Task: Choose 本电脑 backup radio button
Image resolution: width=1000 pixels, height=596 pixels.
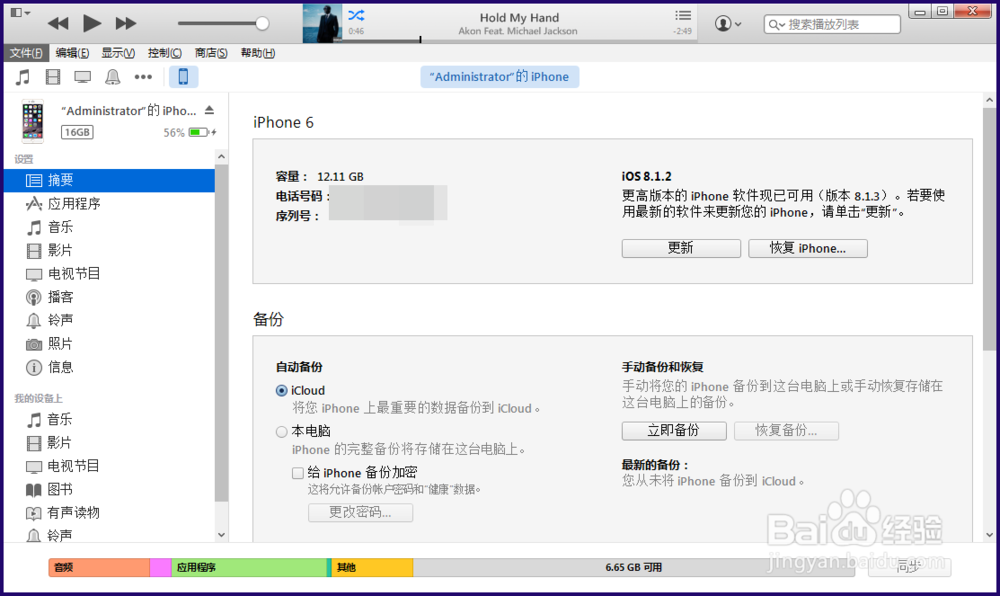Action: coord(281,432)
